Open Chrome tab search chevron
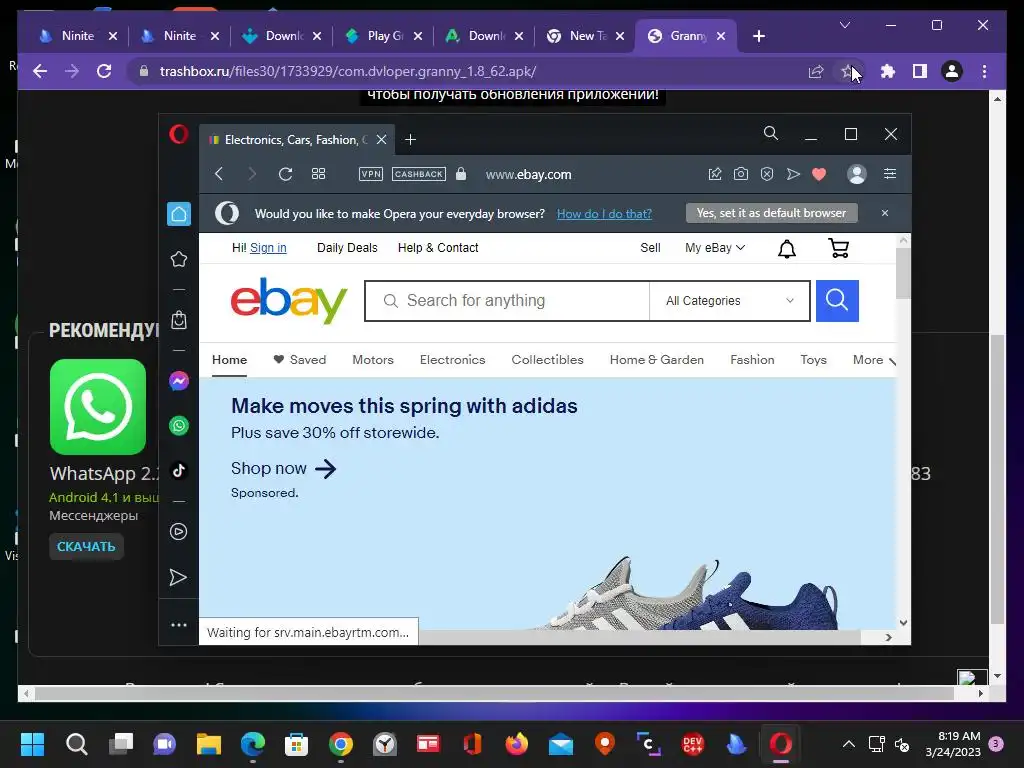The height and width of the screenshot is (768, 1024). 844,25
